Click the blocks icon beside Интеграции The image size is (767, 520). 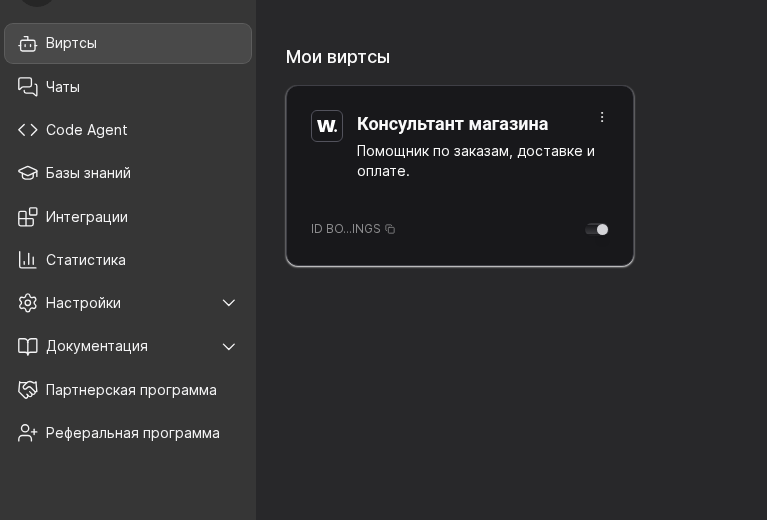click(27, 217)
